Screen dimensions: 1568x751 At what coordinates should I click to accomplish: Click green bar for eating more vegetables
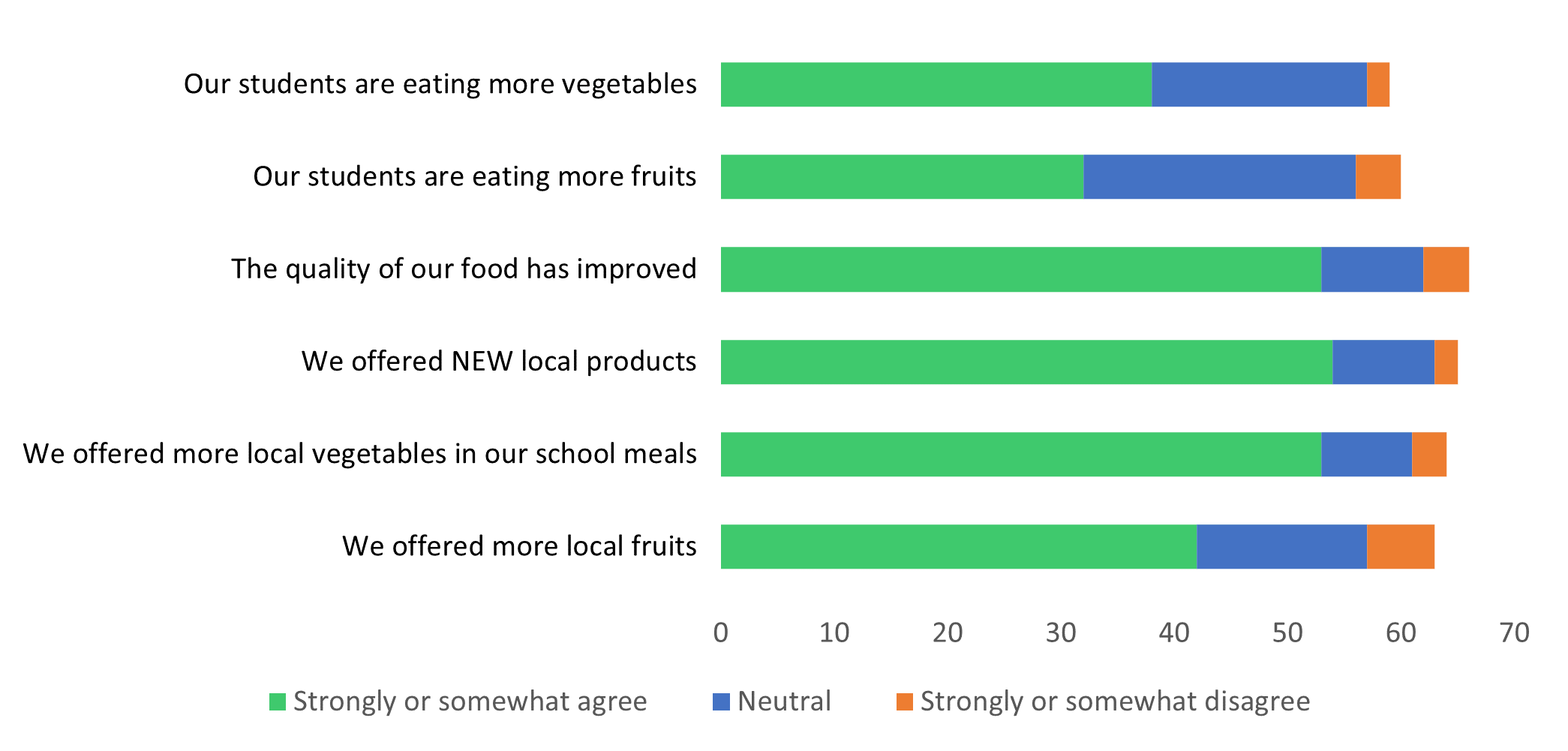click(936, 85)
